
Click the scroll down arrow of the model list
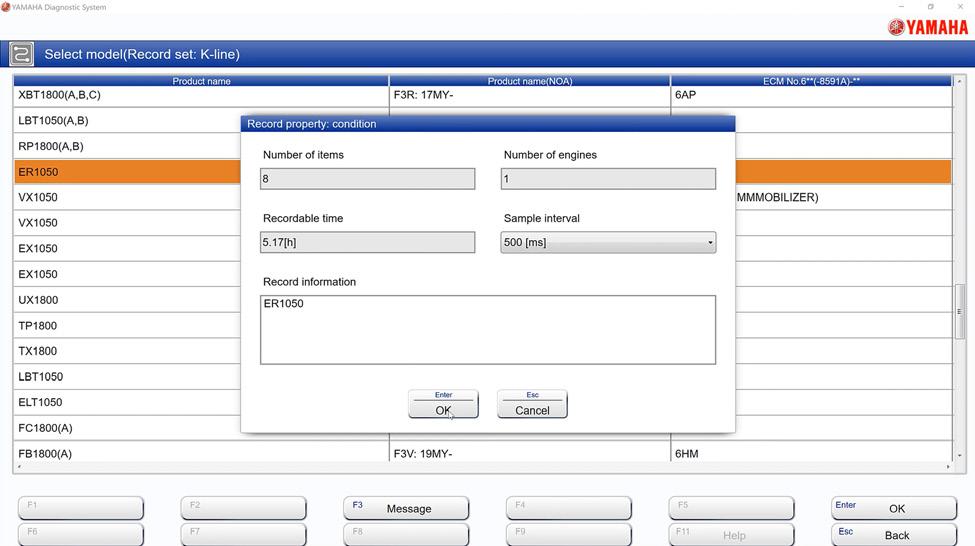(959, 456)
